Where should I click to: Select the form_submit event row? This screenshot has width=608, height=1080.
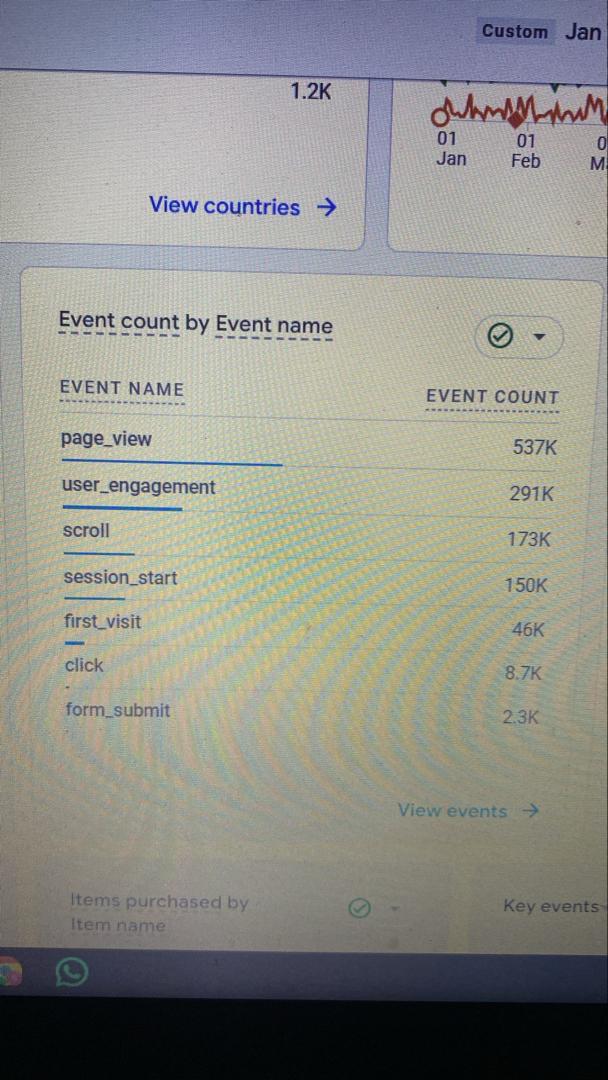(118, 710)
